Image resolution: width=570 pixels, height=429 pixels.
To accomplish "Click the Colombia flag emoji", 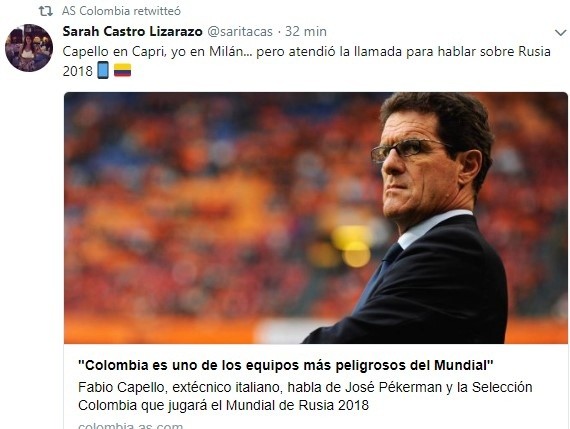I will click(123, 70).
